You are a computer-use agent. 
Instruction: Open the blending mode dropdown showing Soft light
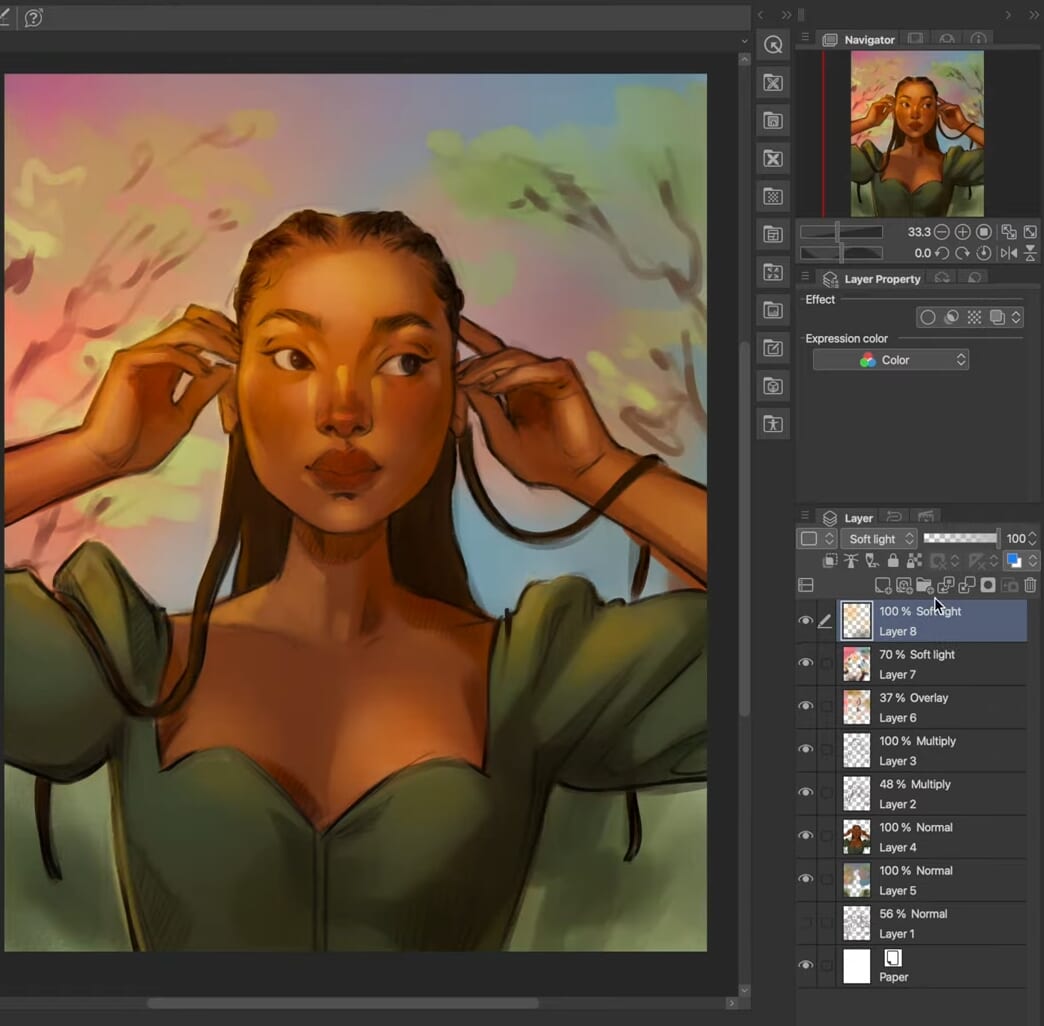tap(876, 538)
